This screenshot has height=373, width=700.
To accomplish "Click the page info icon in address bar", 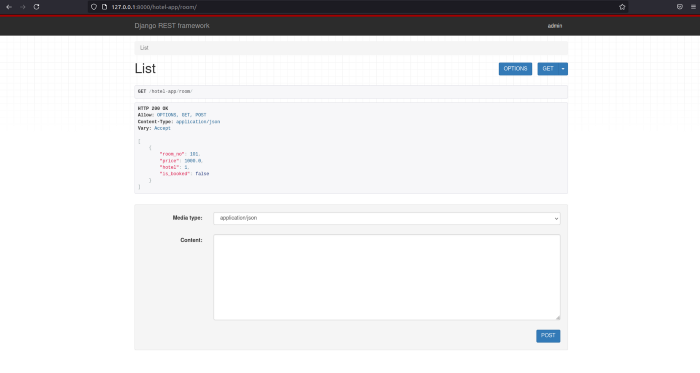I will [104, 7].
